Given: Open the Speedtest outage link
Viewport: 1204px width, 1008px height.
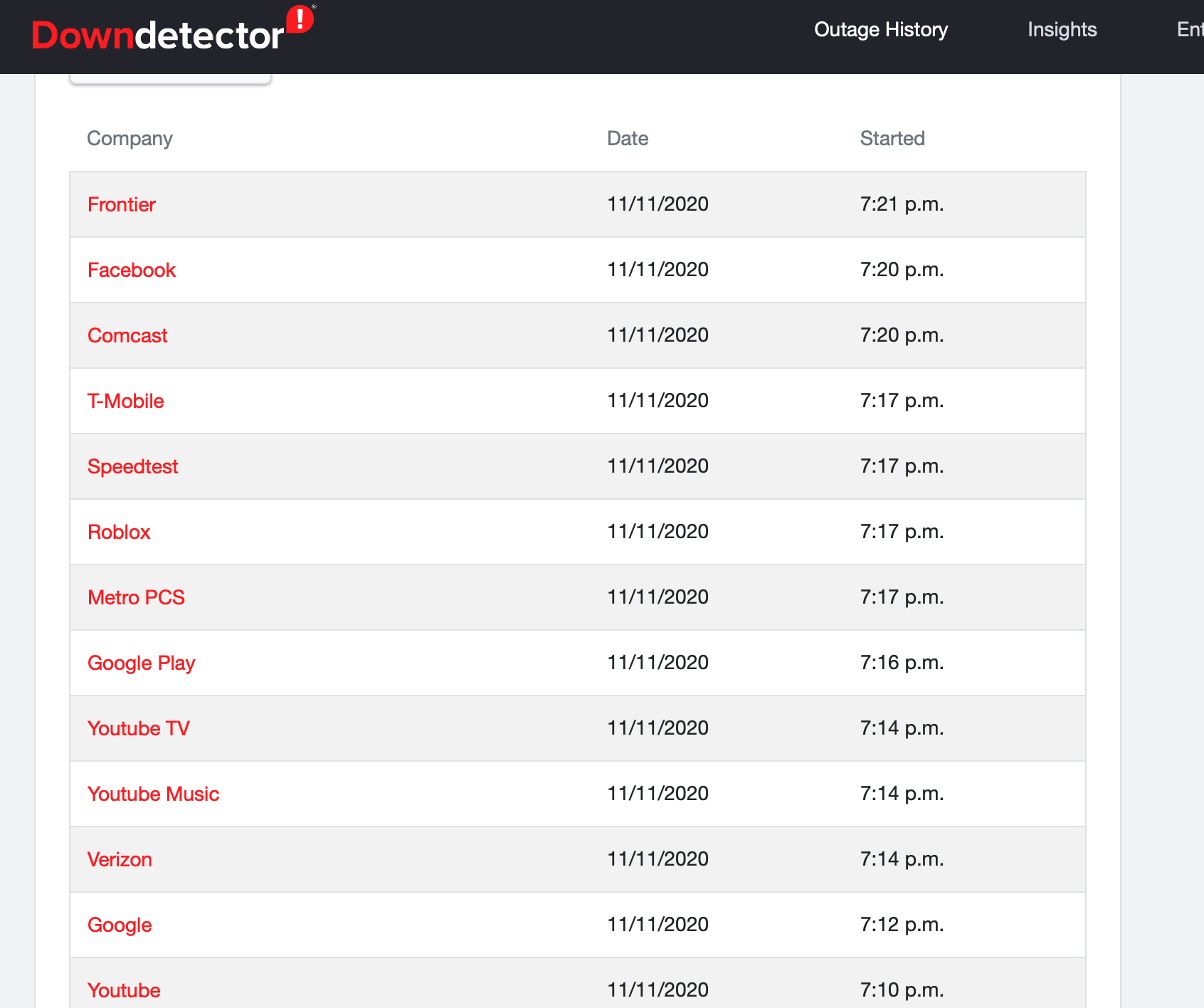Looking at the screenshot, I should (133, 466).
